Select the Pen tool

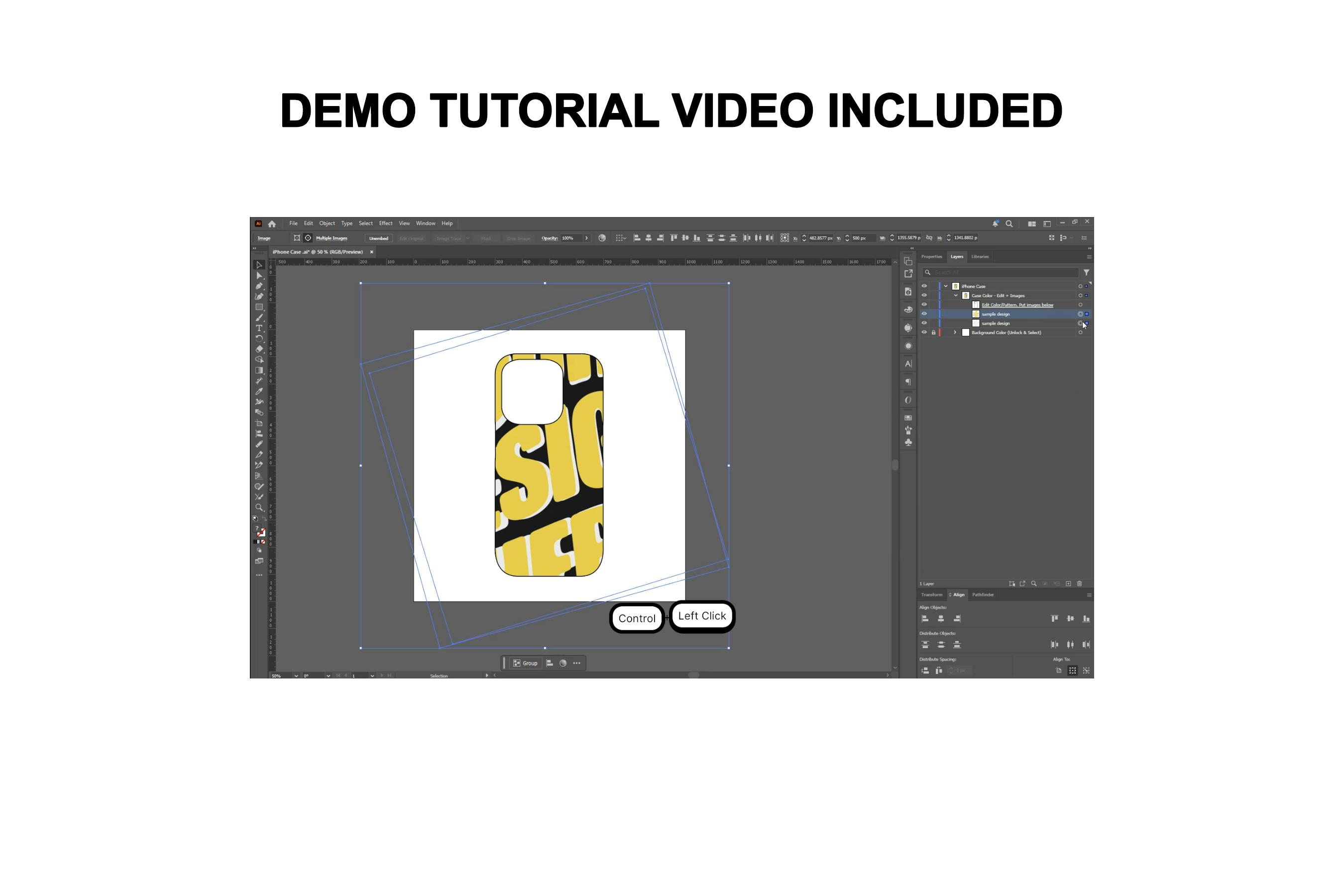(259, 286)
